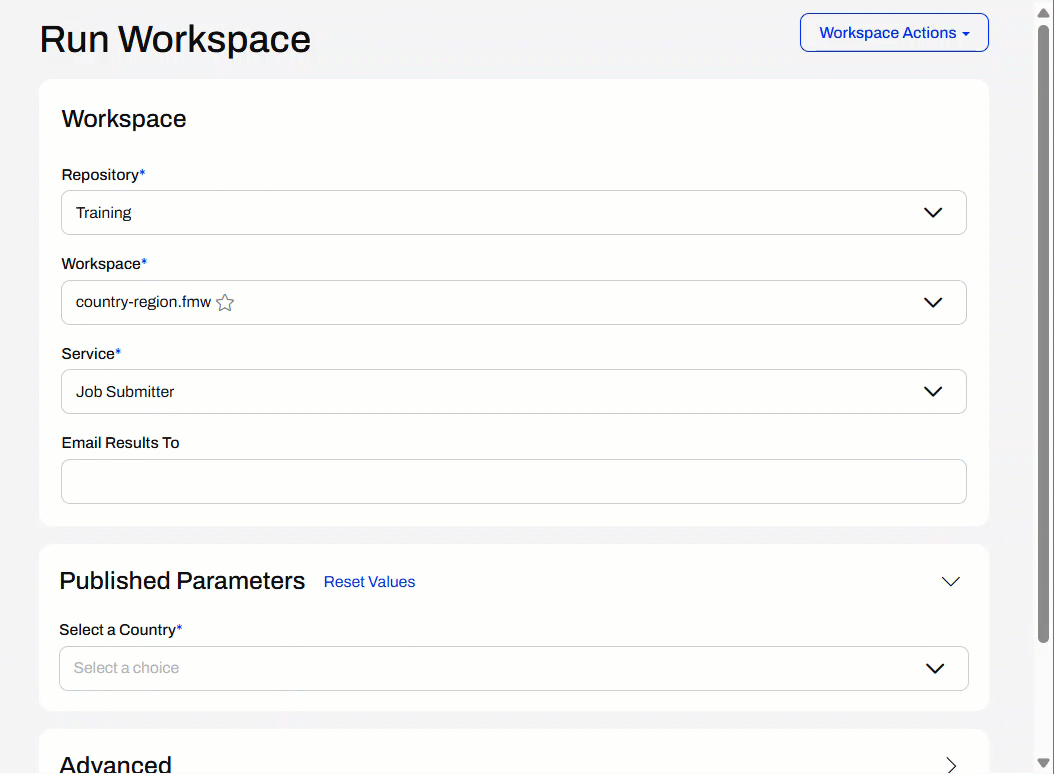Image resolution: width=1054 pixels, height=774 pixels.
Task: Click the Published Parameters heading
Action: tap(182, 581)
